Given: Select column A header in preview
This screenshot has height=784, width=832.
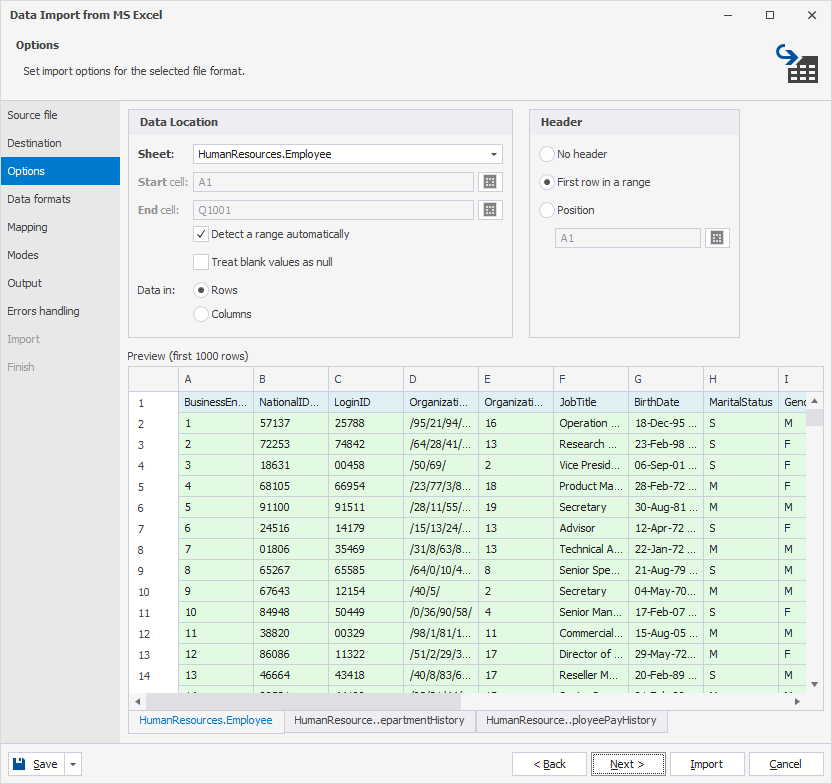Looking at the screenshot, I should [x=216, y=379].
